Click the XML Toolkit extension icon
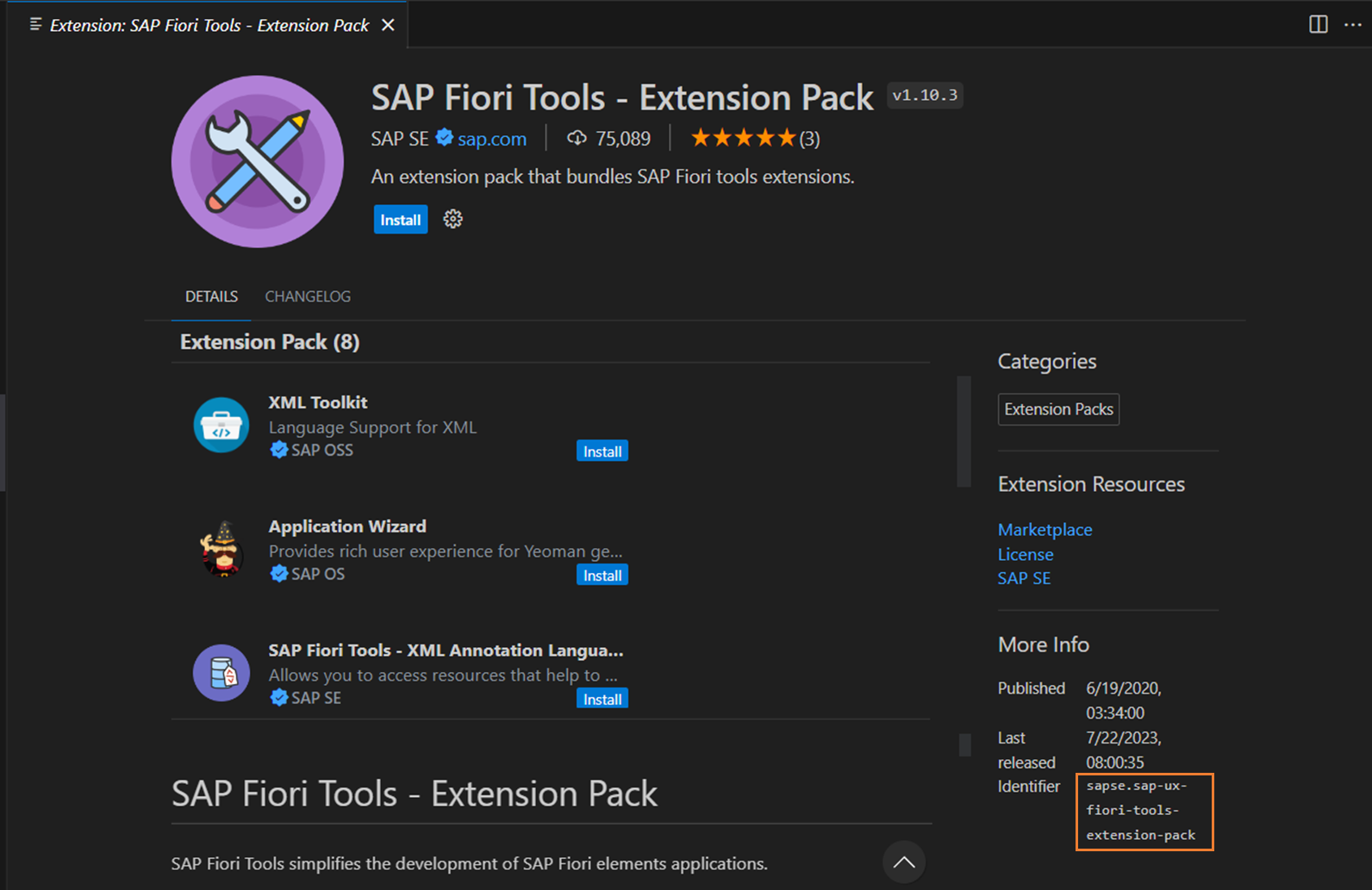The height and width of the screenshot is (890, 1372). tap(221, 425)
